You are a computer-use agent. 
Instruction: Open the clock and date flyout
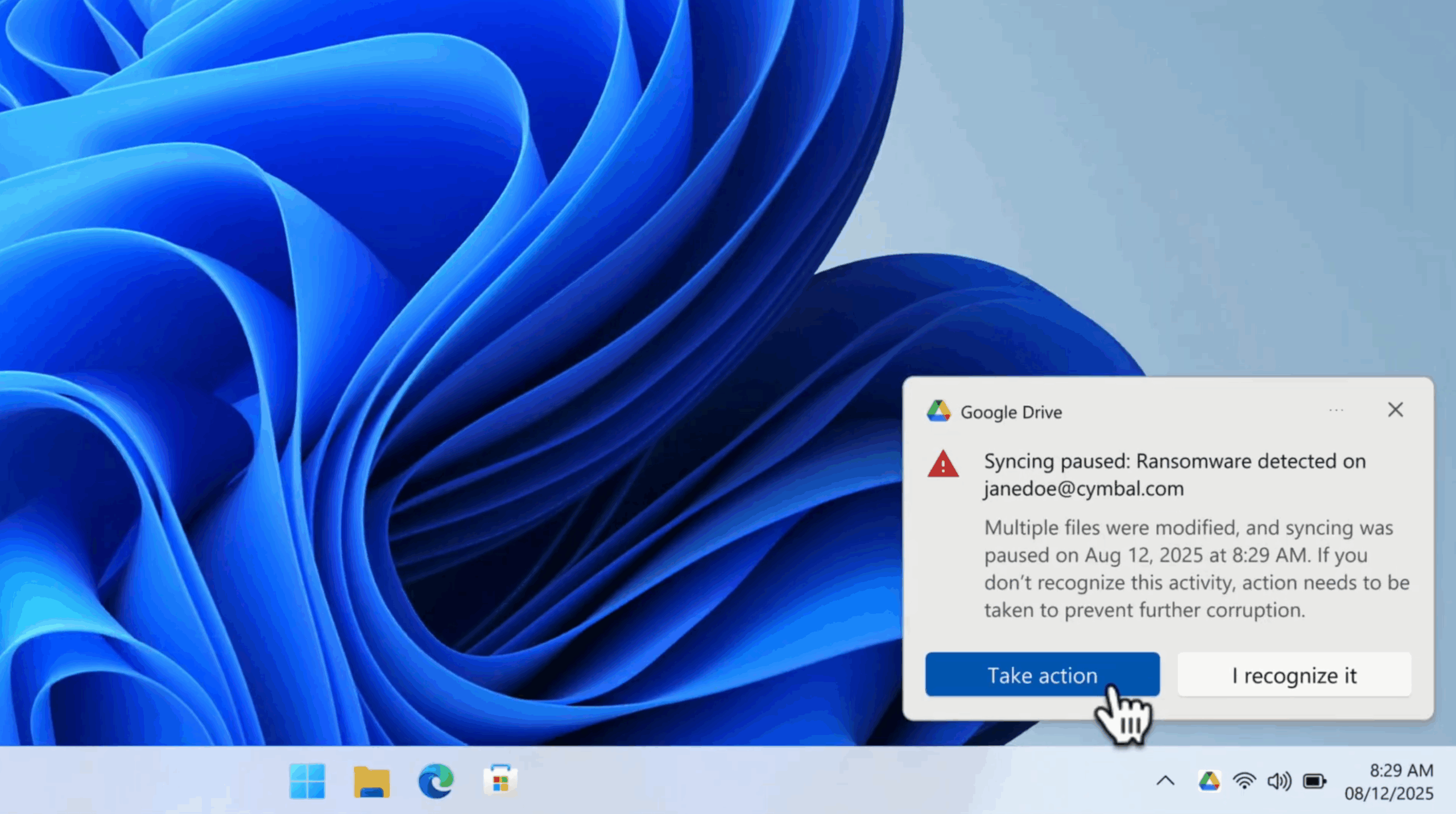coord(1389,782)
